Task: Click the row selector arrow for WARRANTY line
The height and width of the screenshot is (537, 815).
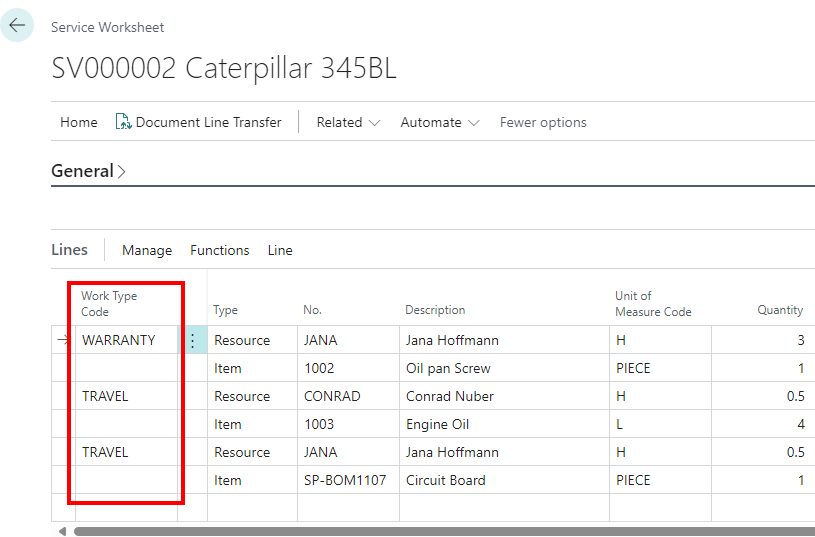Action: coord(63,340)
